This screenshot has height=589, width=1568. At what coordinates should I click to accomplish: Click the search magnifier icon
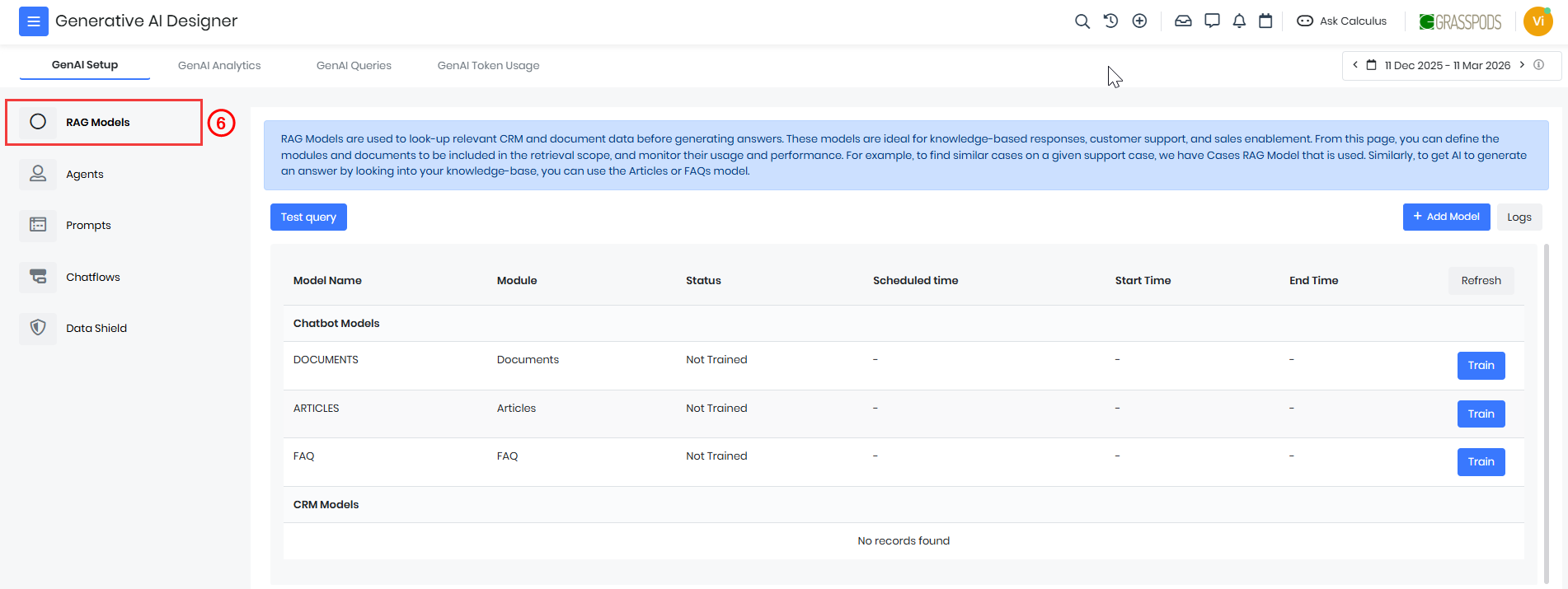[1082, 21]
